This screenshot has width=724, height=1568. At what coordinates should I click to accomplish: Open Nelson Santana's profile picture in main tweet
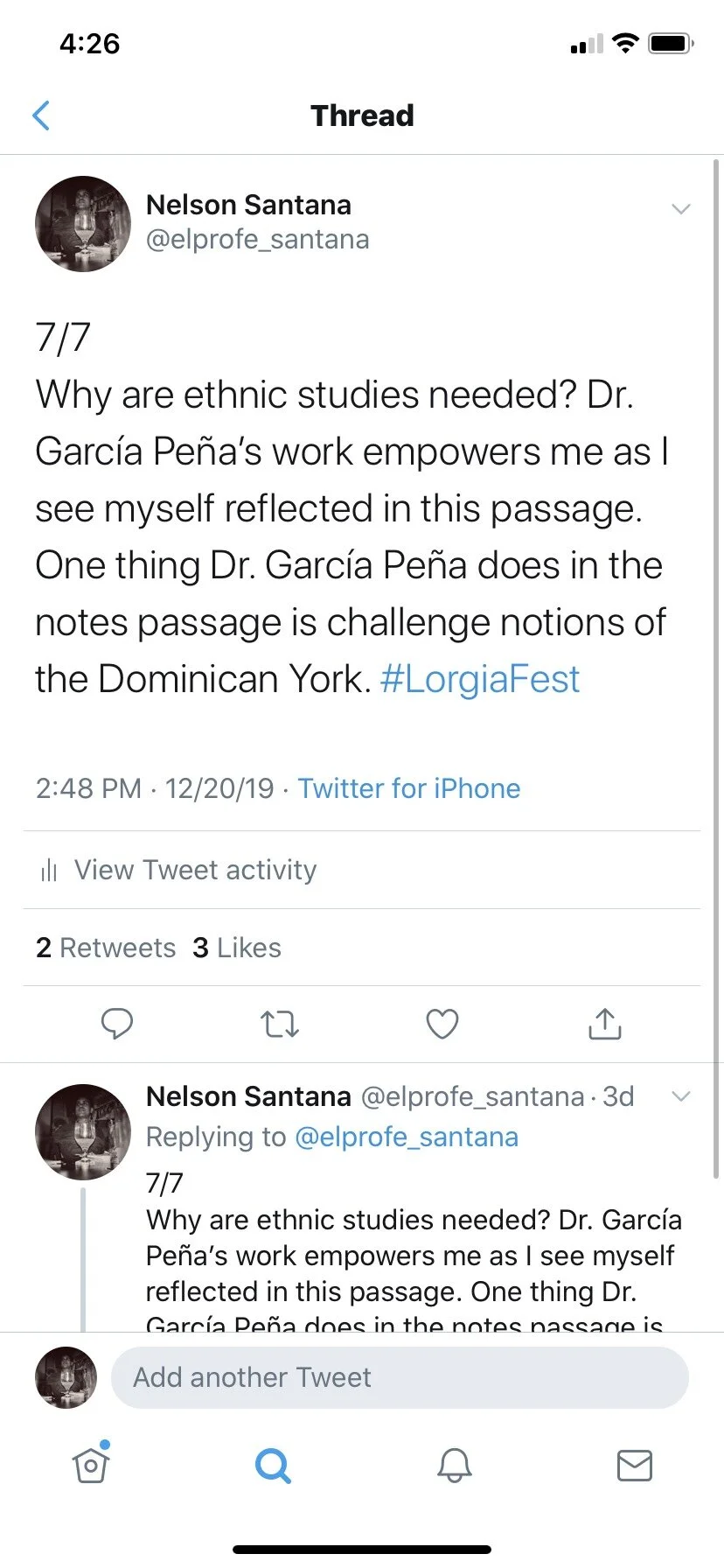(x=83, y=224)
